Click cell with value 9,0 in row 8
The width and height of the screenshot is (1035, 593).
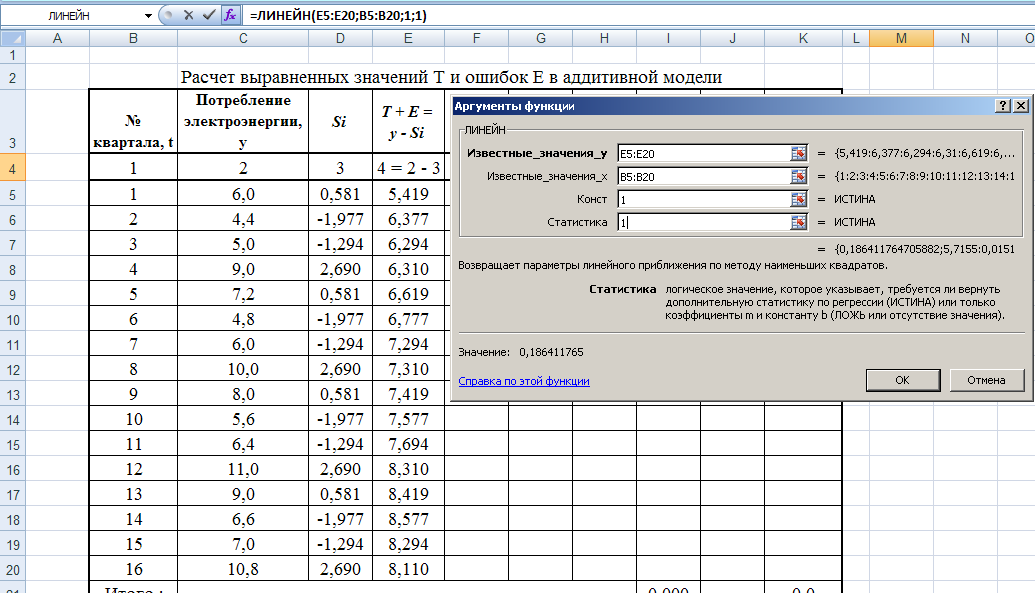[243, 269]
